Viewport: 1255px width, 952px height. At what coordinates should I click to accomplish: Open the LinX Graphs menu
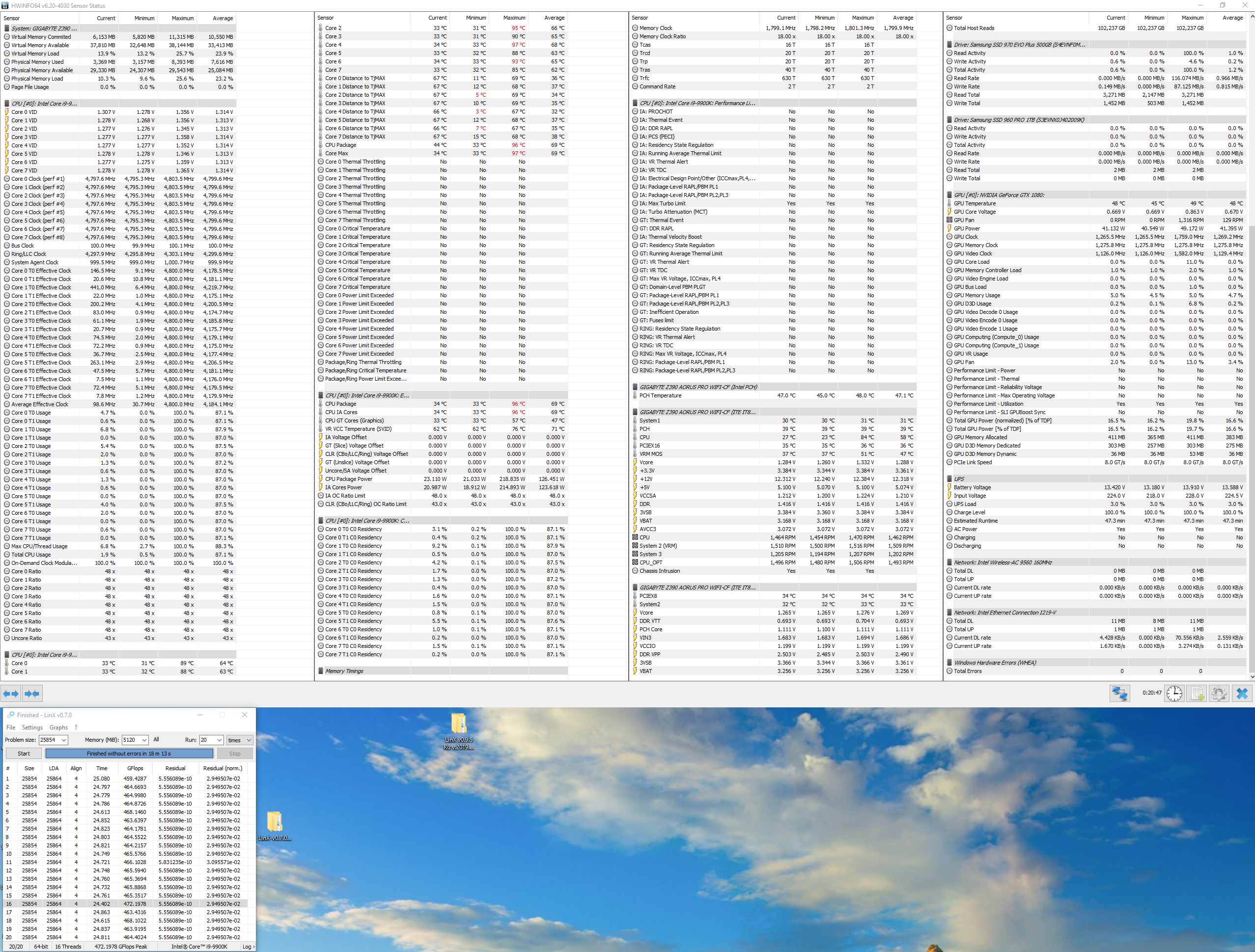pyautogui.click(x=58, y=728)
